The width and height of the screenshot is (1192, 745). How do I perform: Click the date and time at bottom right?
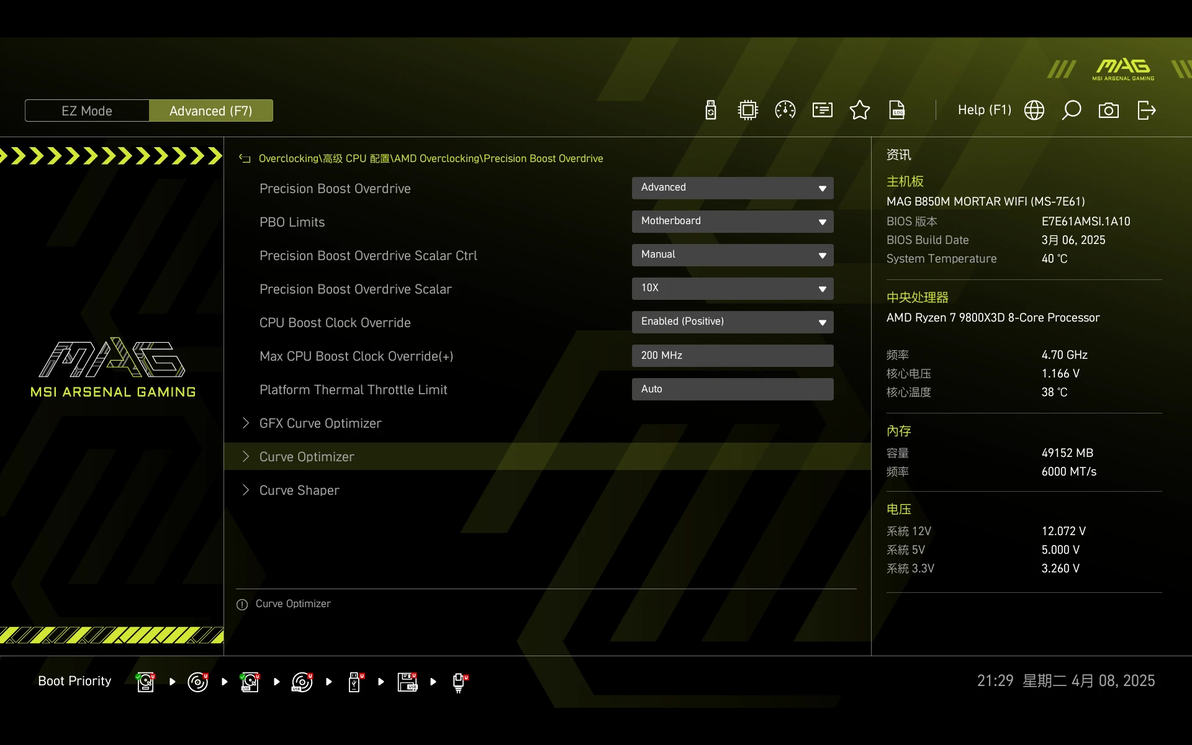tap(1066, 681)
